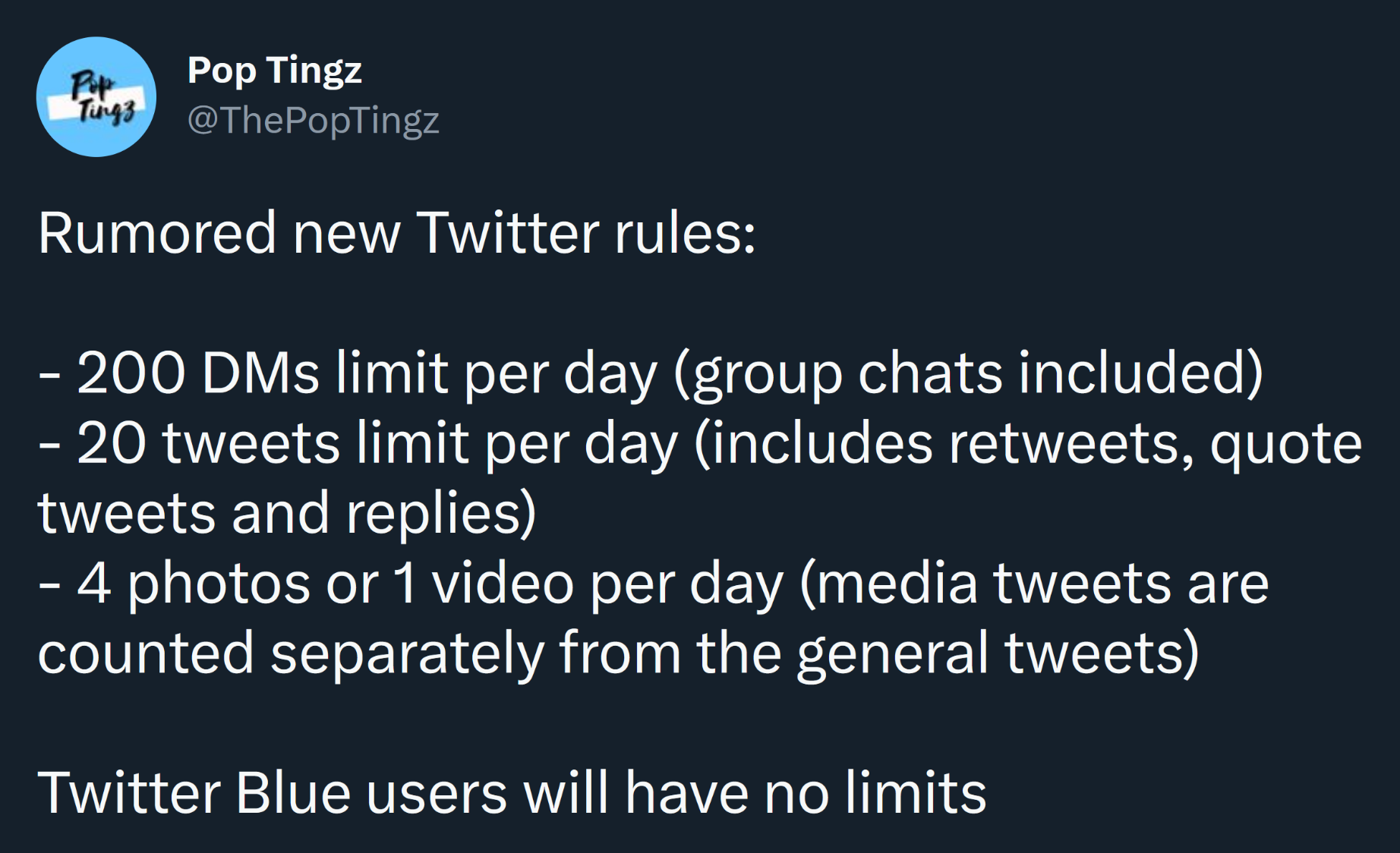This screenshot has height=853, width=1400.
Task: Select 'Twitter Blue users will have no limits'
Action: point(512,793)
